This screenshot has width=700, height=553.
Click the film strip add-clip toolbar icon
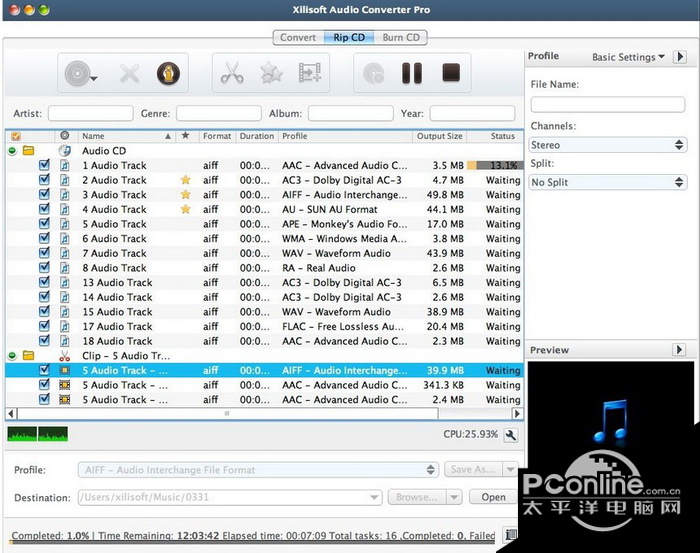click(310, 73)
